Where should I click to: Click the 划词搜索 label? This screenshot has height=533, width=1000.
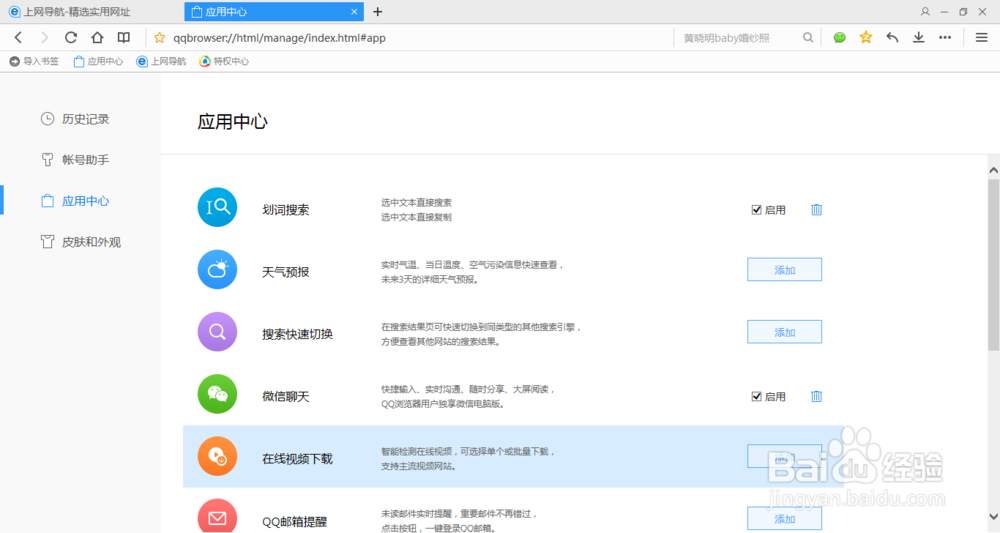point(286,210)
